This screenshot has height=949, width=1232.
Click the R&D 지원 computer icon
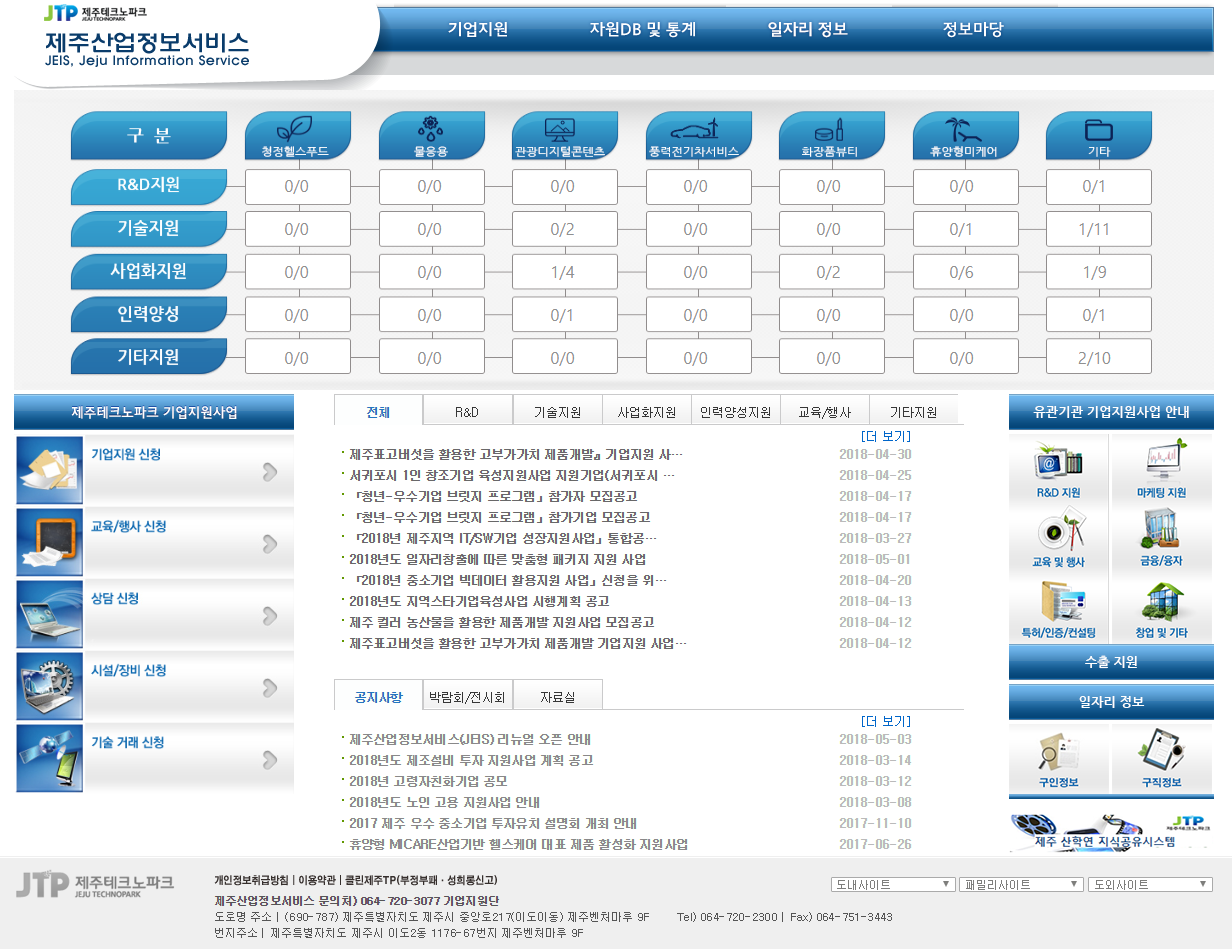(x=1058, y=462)
